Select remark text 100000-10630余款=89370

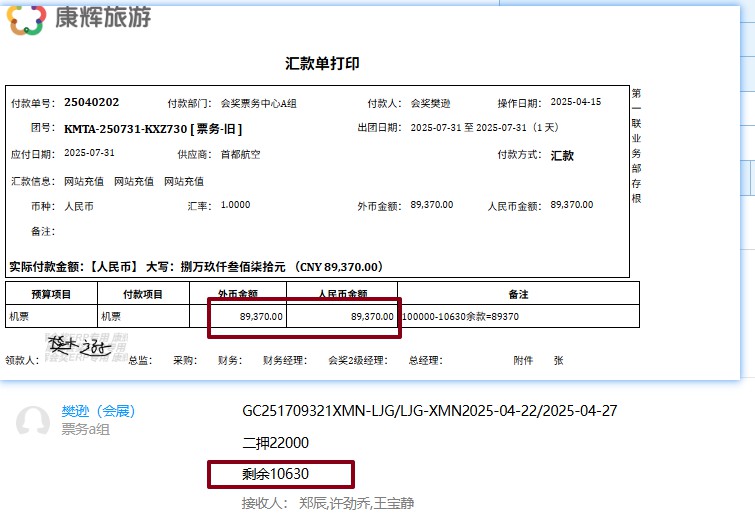tap(460, 316)
